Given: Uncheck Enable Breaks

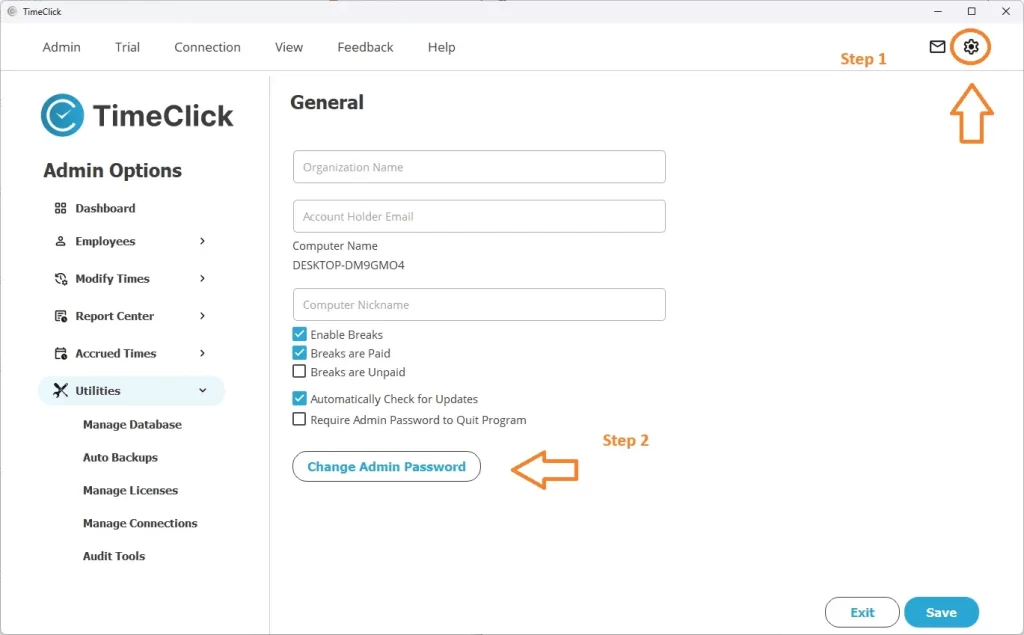Looking at the screenshot, I should (299, 334).
